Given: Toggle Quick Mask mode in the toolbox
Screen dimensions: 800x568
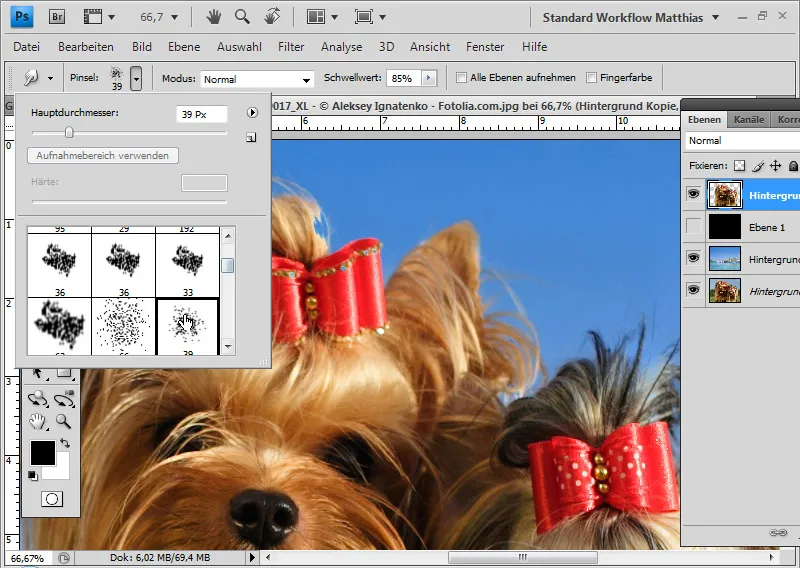Looking at the screenshot, I should click(x=52, y=499).
